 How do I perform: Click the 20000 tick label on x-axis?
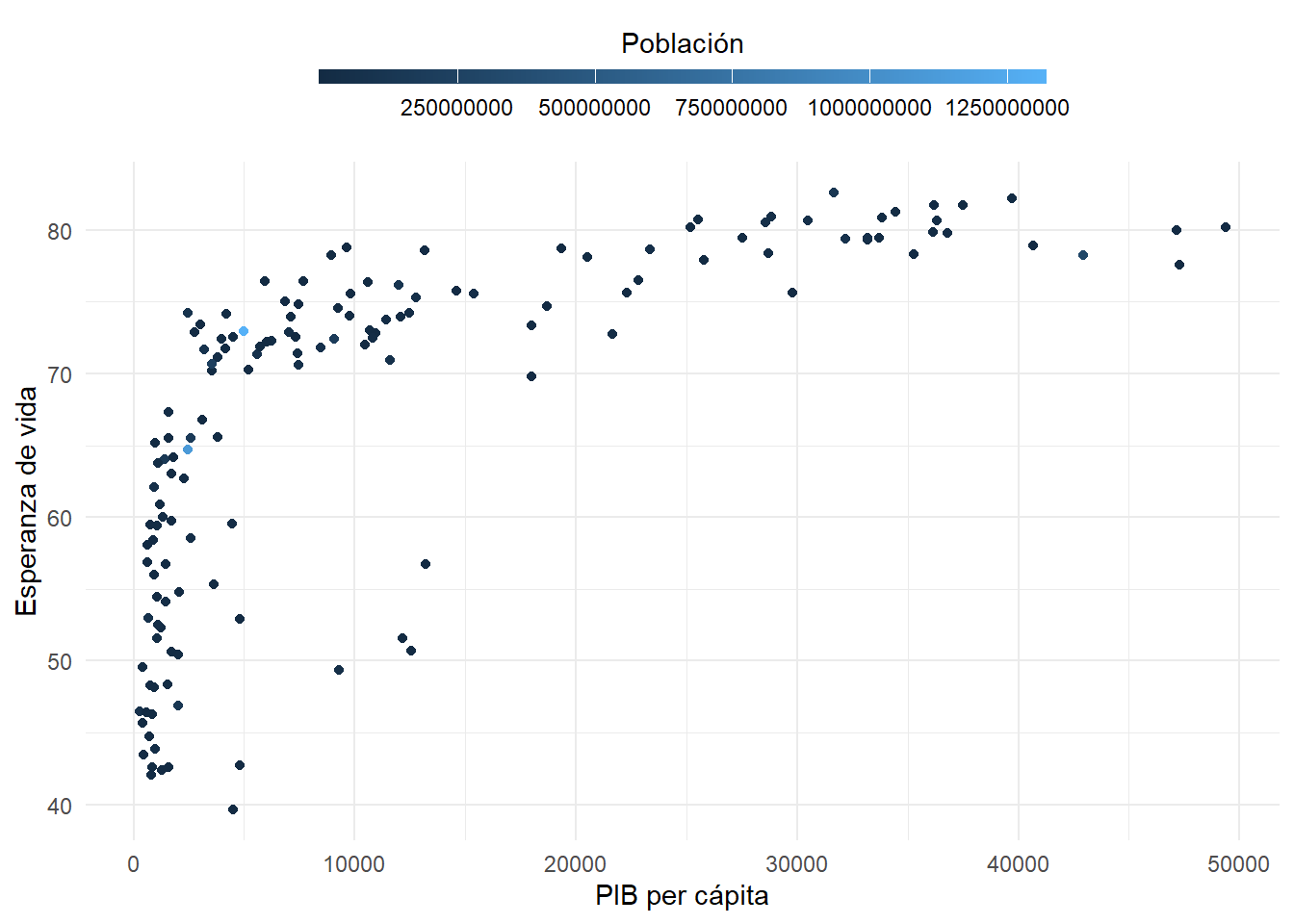coord(575,864)
